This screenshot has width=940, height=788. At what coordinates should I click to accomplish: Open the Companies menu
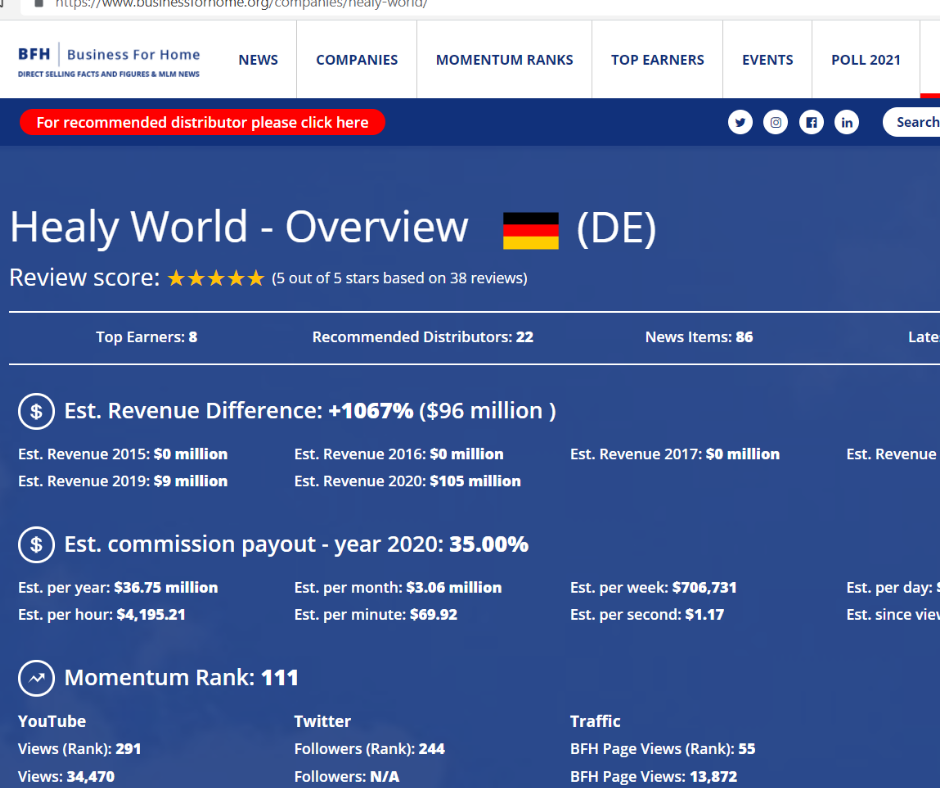357,60
